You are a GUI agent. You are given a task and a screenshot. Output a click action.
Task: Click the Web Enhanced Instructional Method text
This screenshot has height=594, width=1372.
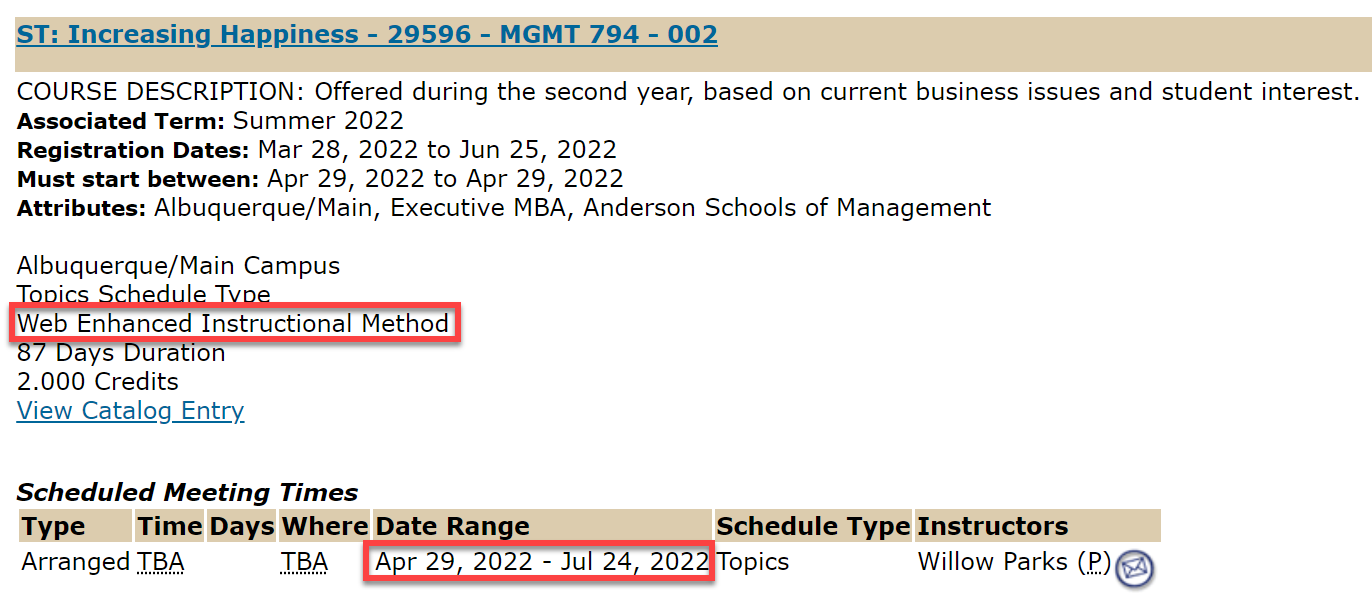click(233, 324)
